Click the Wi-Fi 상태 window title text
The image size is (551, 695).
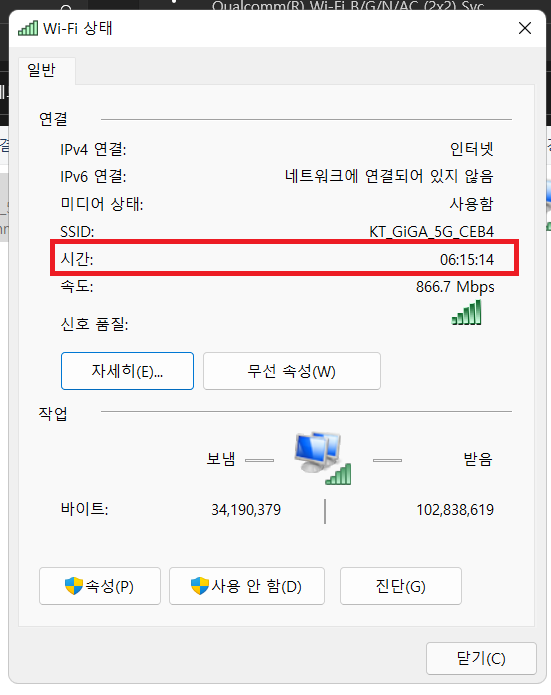point(78,28)
